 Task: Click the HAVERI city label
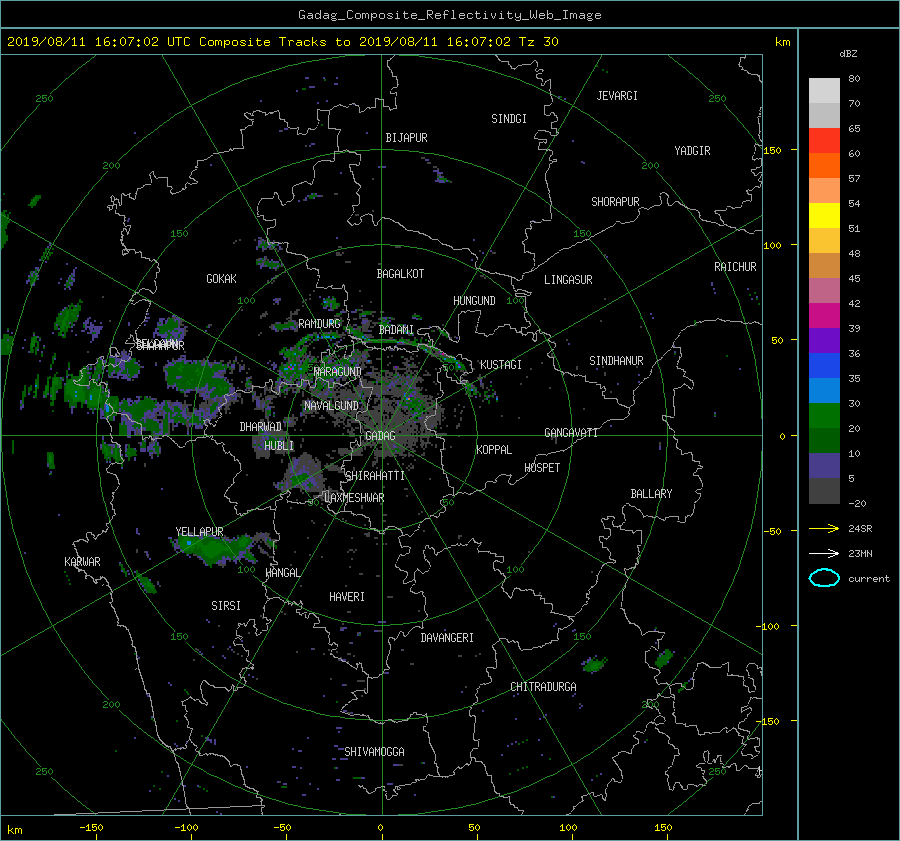pyautogui.click(x=347, y=597)
